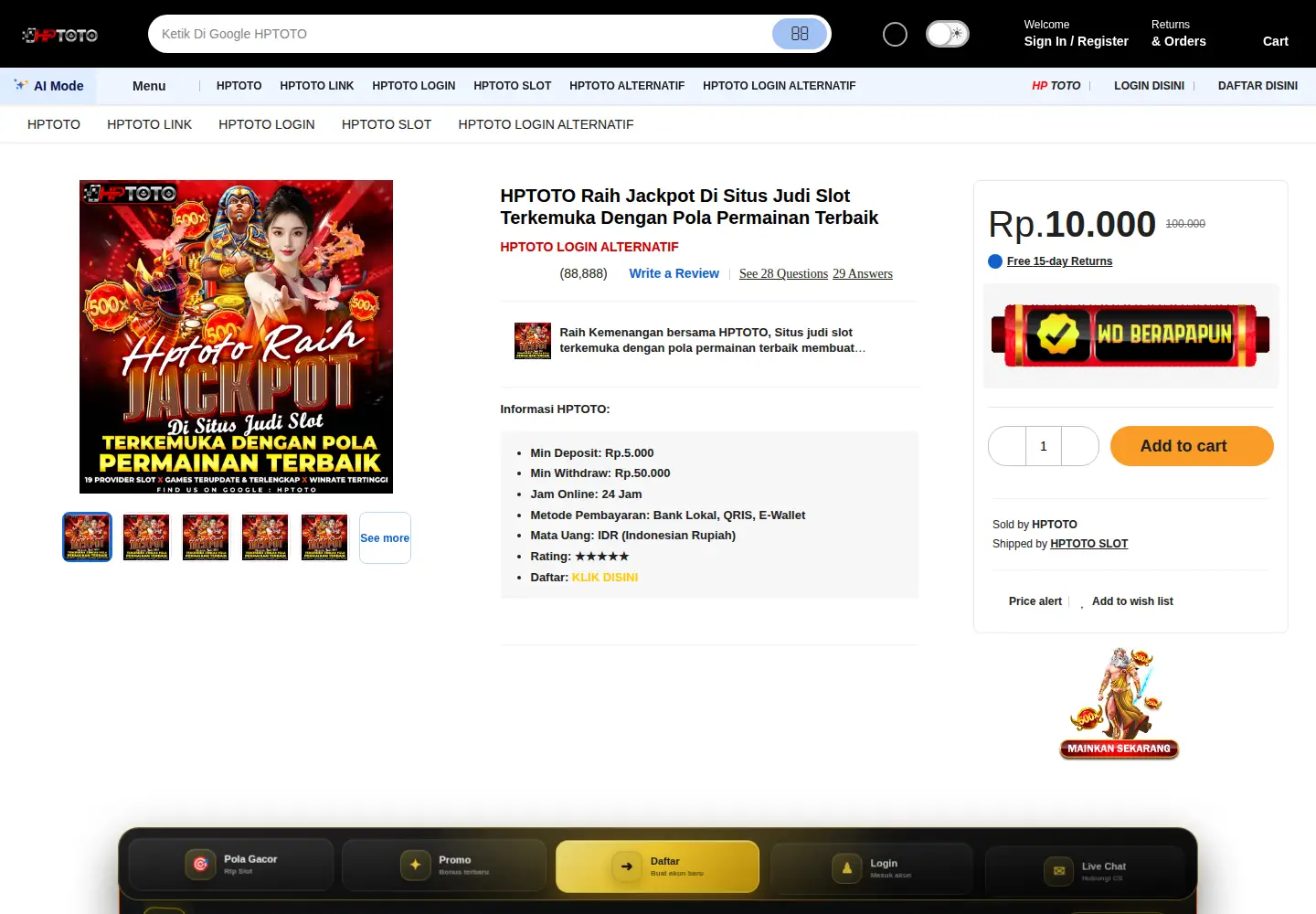Screen dimensions: 1316x914
Task: Click the MAINKAN SEKARANG character image
Action: (1120, 703)
